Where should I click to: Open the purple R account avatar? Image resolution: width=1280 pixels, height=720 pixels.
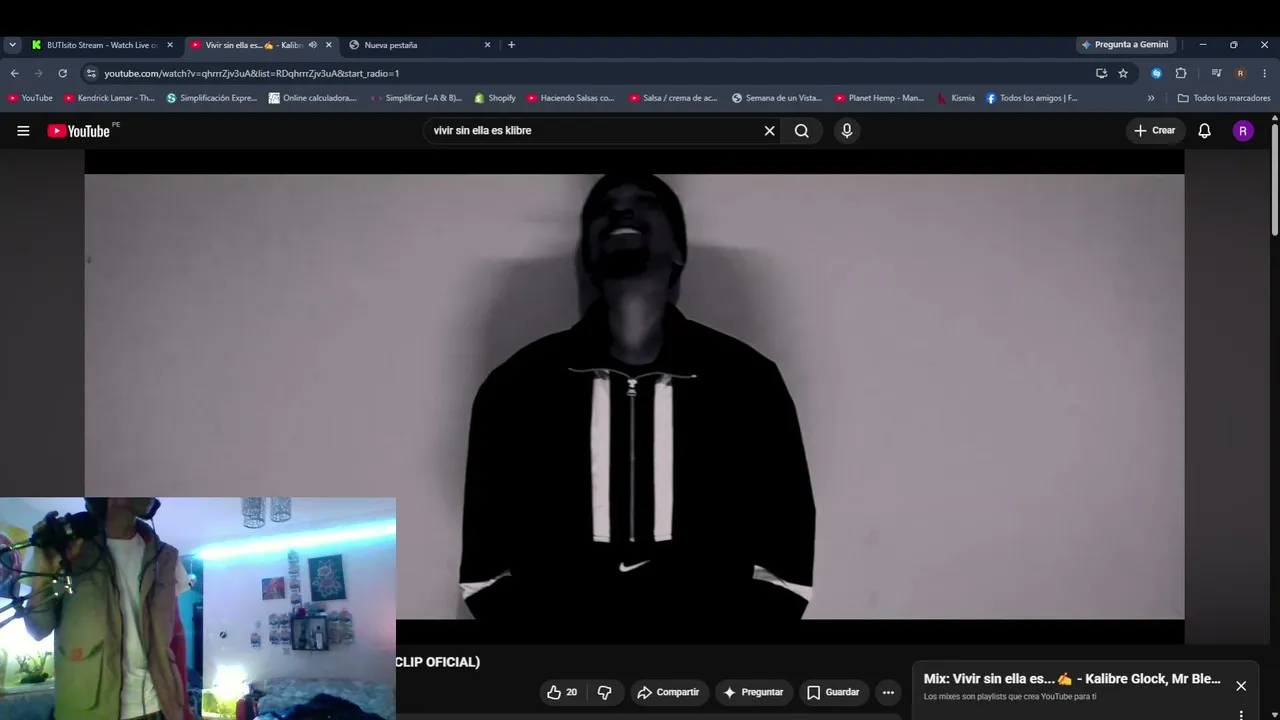pyautogui.click(x=1243, y=131)
